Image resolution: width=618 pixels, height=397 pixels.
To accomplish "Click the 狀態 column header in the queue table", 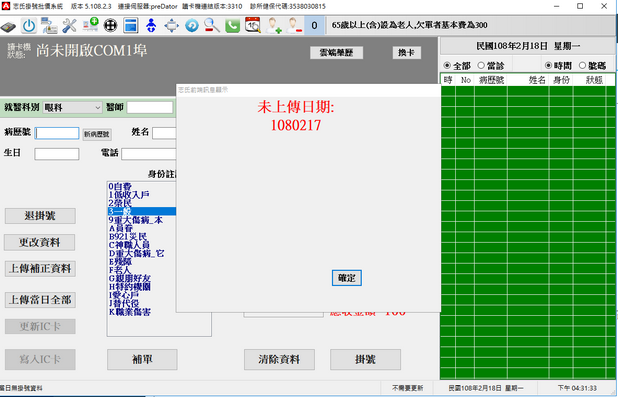I will click(590, 80).
